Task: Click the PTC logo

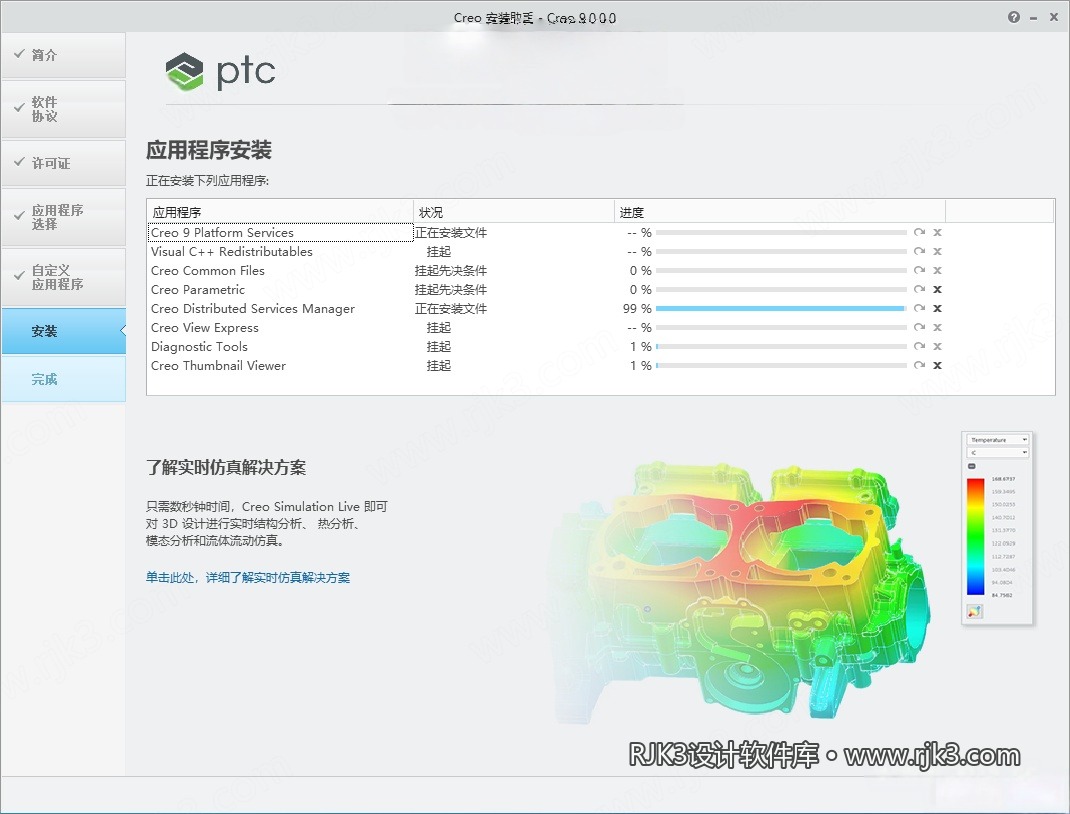Action: coord(220,72)
